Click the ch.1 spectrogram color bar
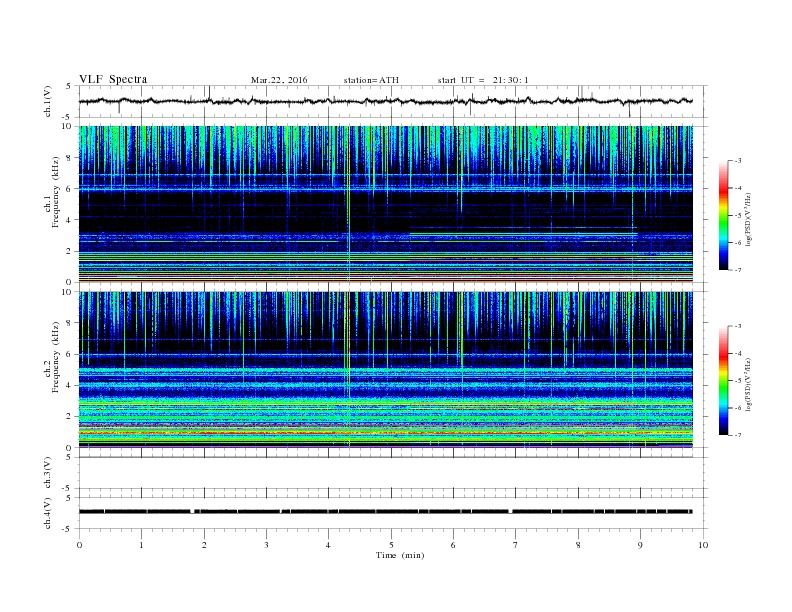This screenshot has height=612, width=792. click(723, 215)
